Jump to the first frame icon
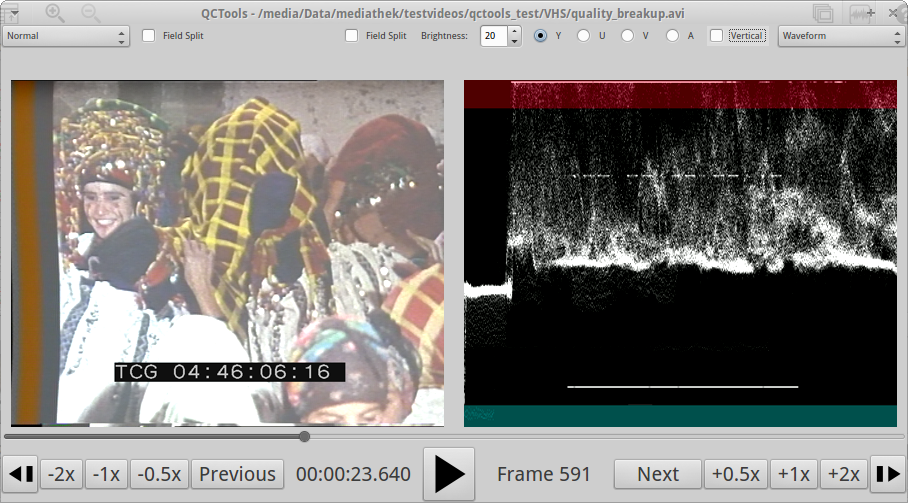The image size is (908, 503). 21,474
